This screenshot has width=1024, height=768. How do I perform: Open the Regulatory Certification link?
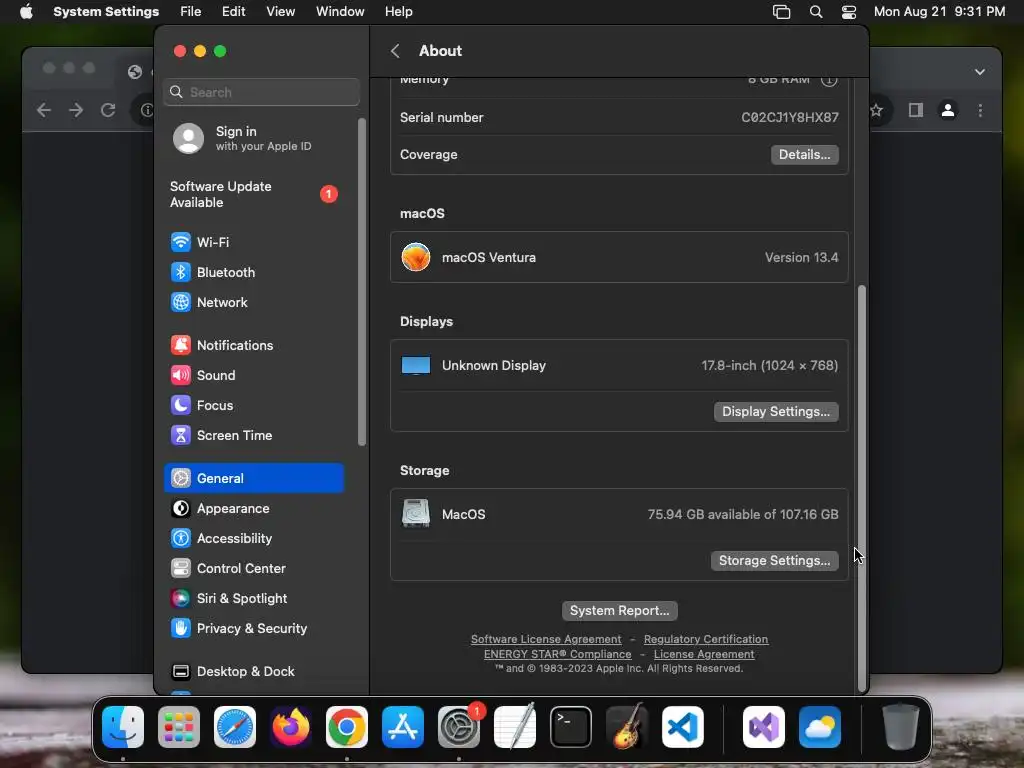tap(706, 639)
